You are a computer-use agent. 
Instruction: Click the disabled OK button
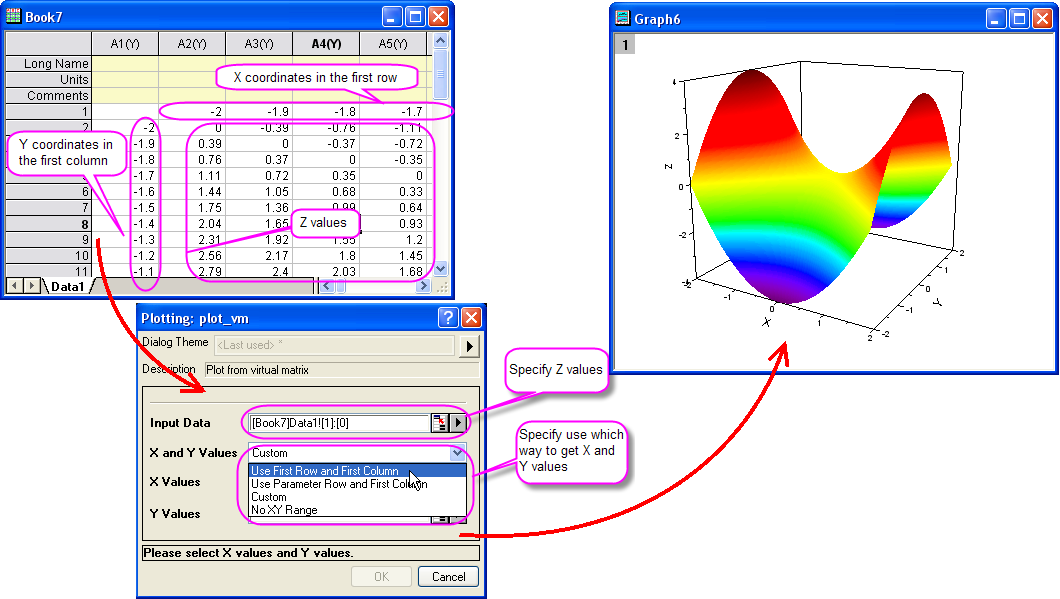point(381,577)
